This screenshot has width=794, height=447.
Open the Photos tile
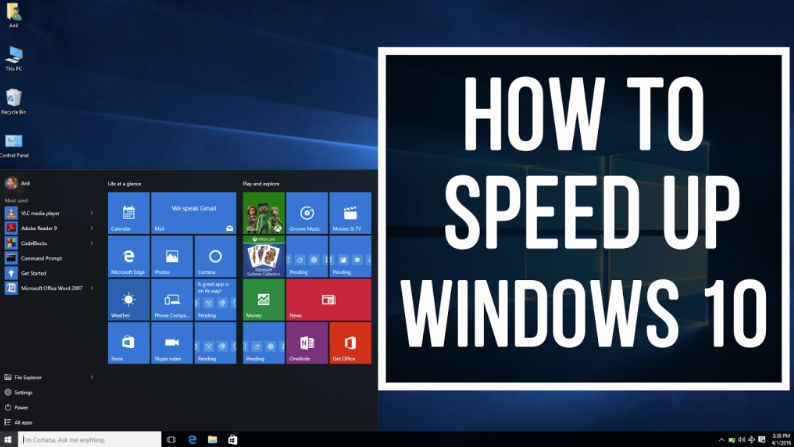click(172, 256)
